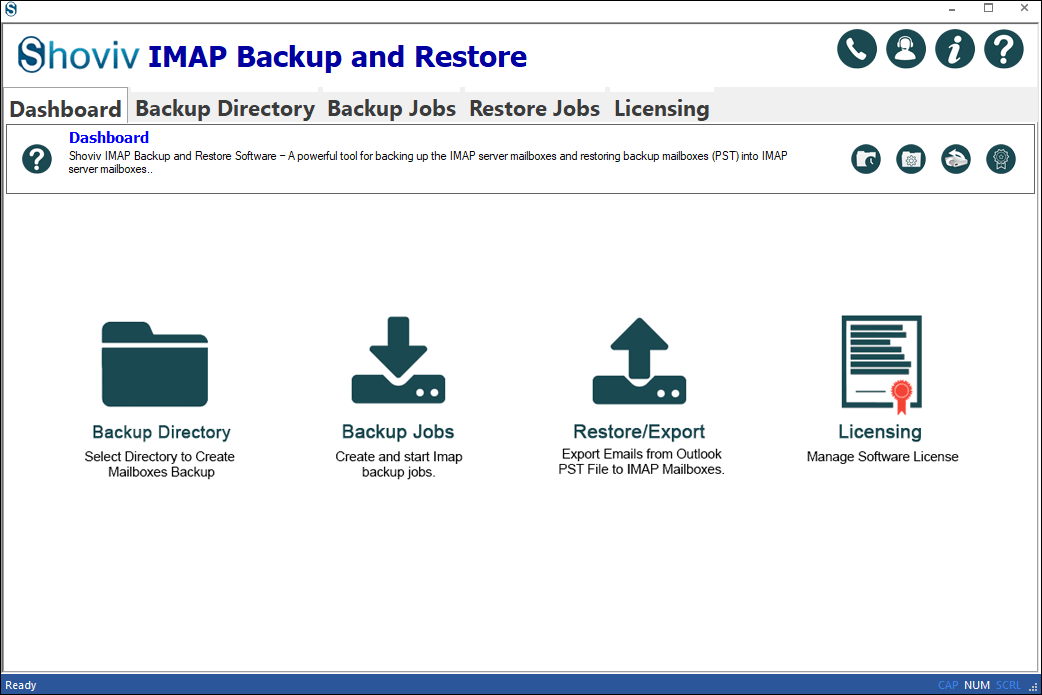Click the question mark icon beside Dashboard description
This screenshot has width=1042, height=695.
tap(37, 159)
